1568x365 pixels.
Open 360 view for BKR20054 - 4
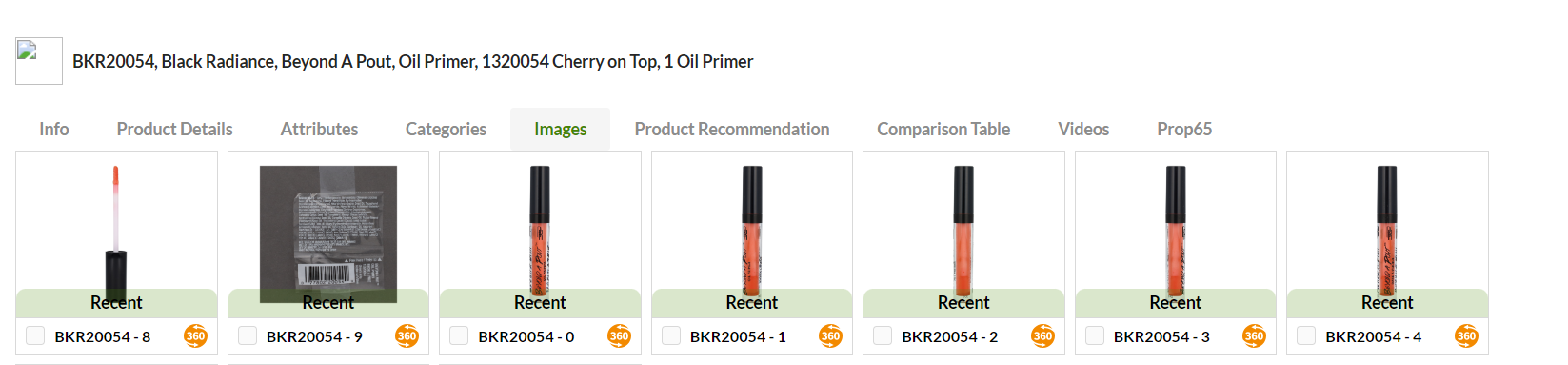(1466, 335)
